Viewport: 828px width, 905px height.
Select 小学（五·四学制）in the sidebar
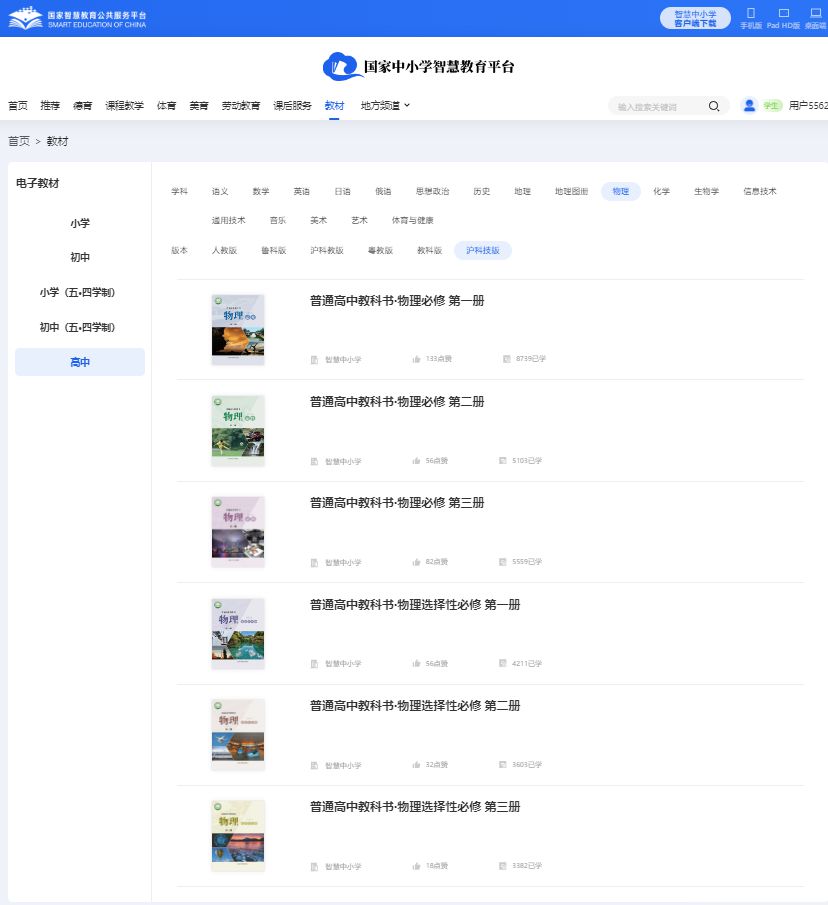[x=79, y=292]
